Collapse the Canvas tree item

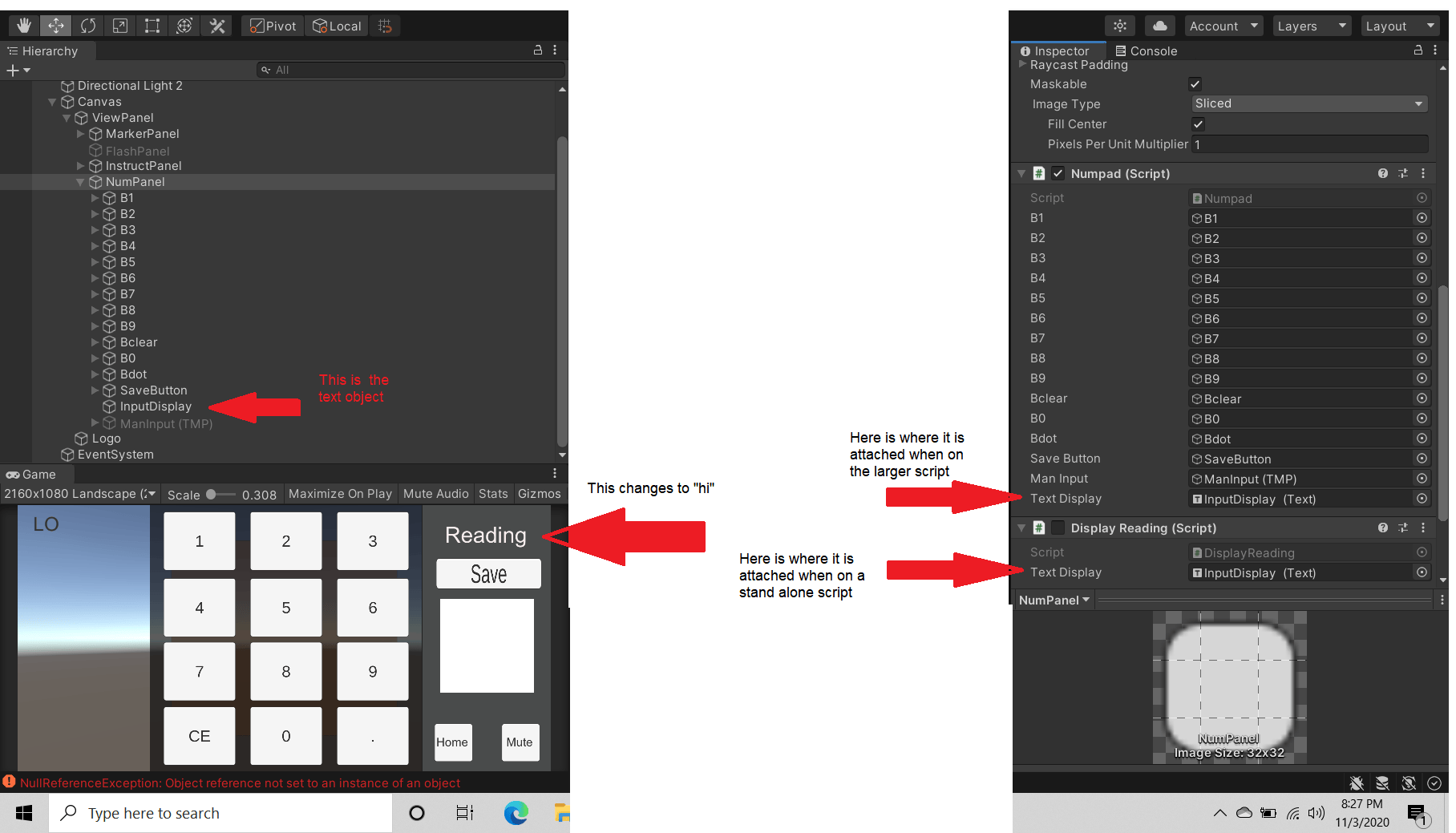(52, 102)
